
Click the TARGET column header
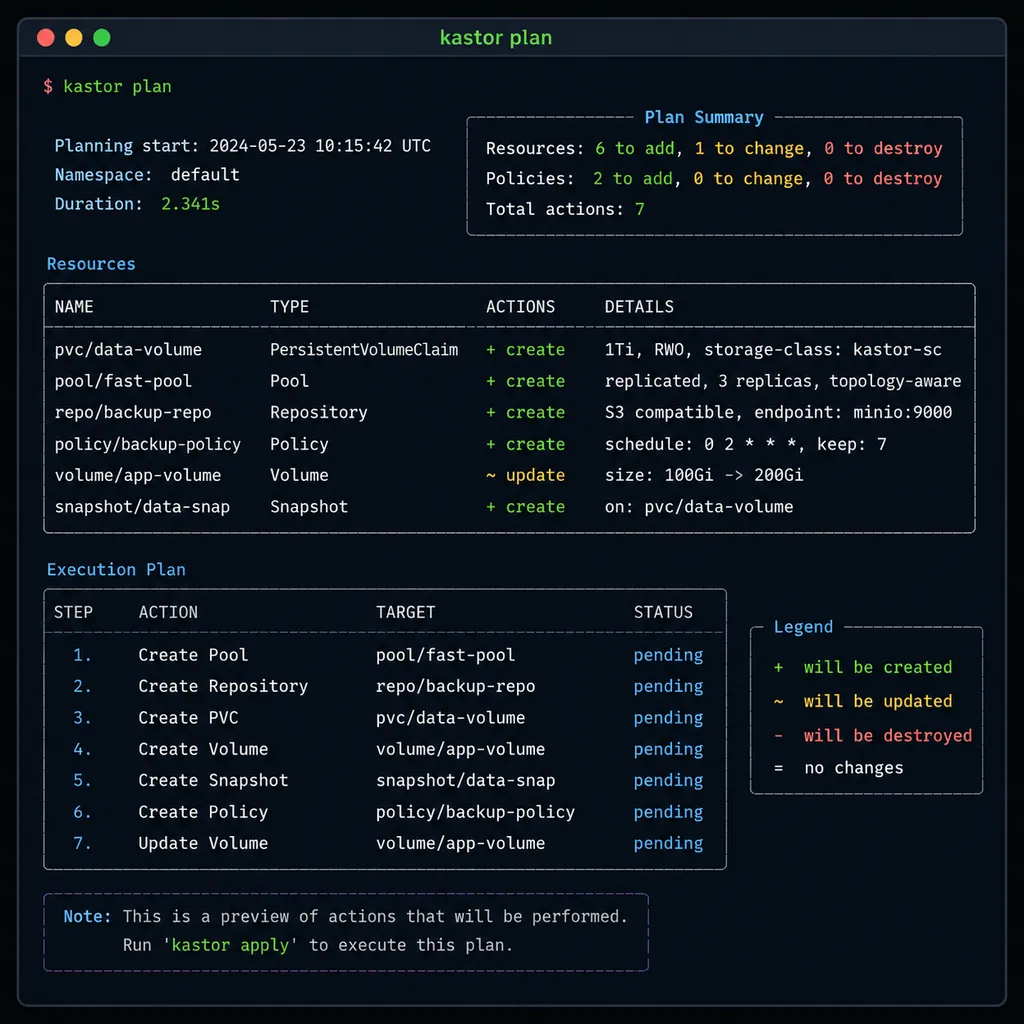tap(406, 613)
